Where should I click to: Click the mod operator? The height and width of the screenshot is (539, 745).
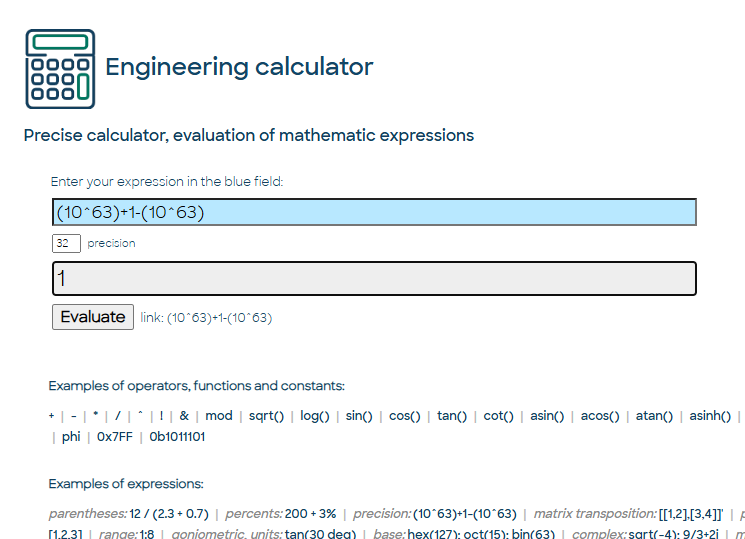pyautogui.click(x=219, y=416)
